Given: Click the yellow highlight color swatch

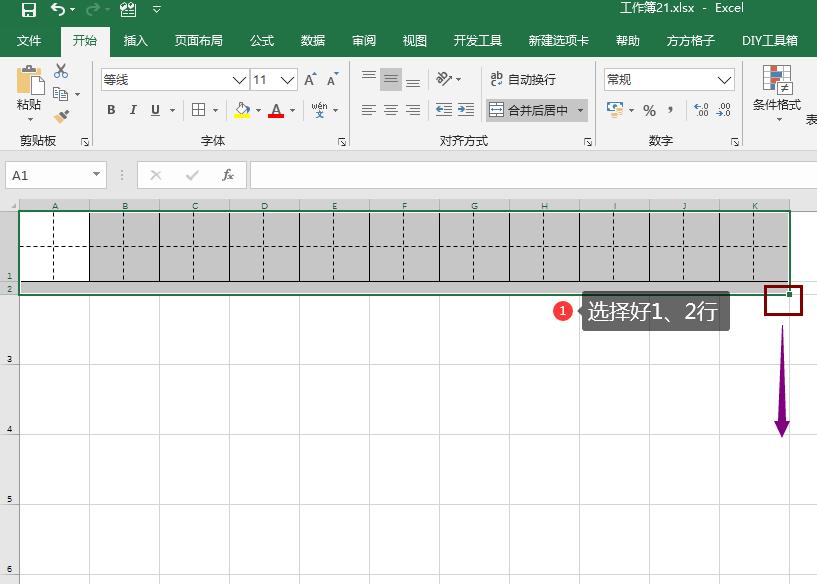Looking at the screenshot, I should (240, 115).
